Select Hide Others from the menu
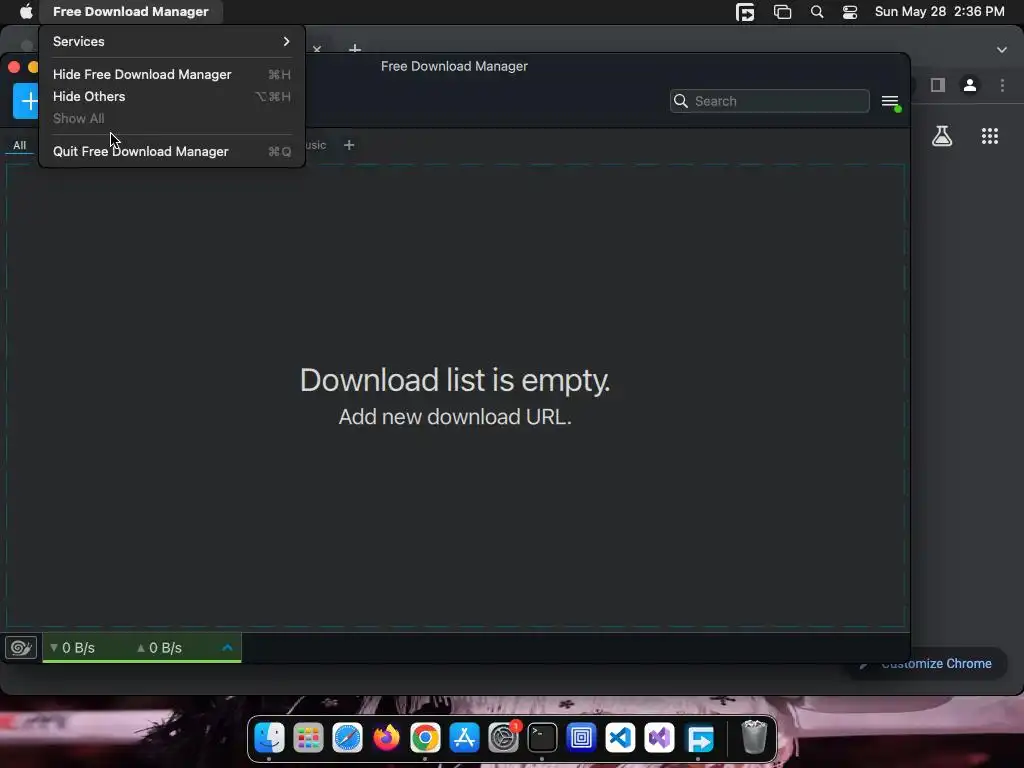This screenshot has height=768, width=1024. coord(172,97)
